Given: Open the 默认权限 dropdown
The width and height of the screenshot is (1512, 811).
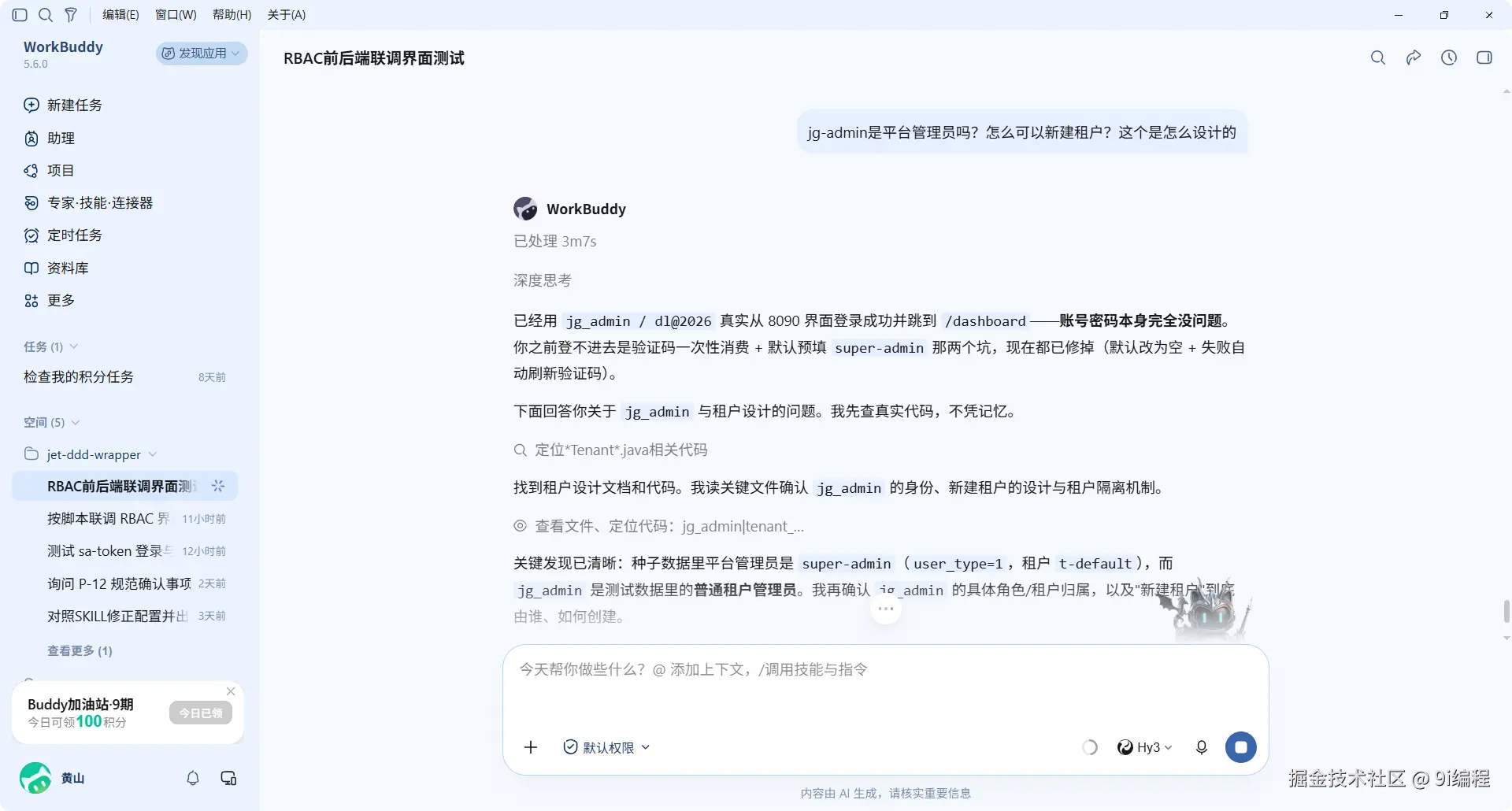Looking at the screenshot, I should pyautogui.click(x=606, y=747).
